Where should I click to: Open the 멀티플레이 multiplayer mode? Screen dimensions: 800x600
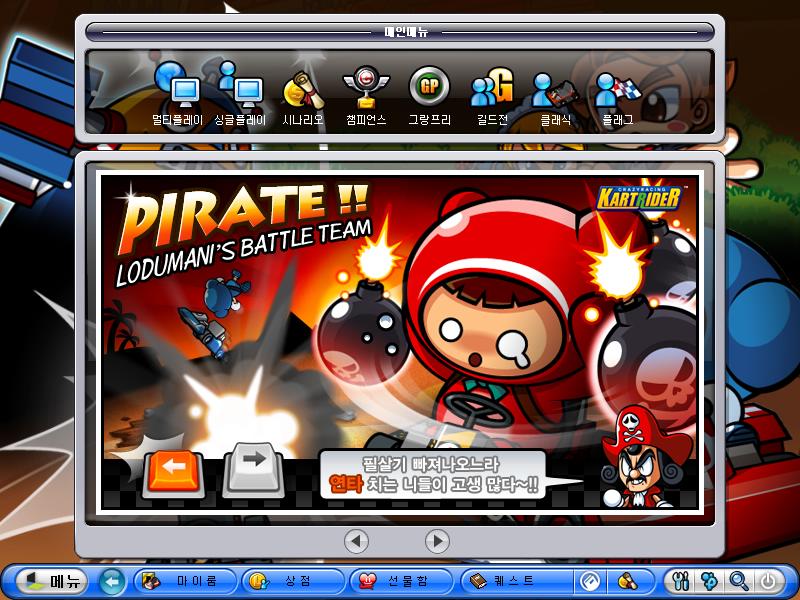tap(177, 98)
